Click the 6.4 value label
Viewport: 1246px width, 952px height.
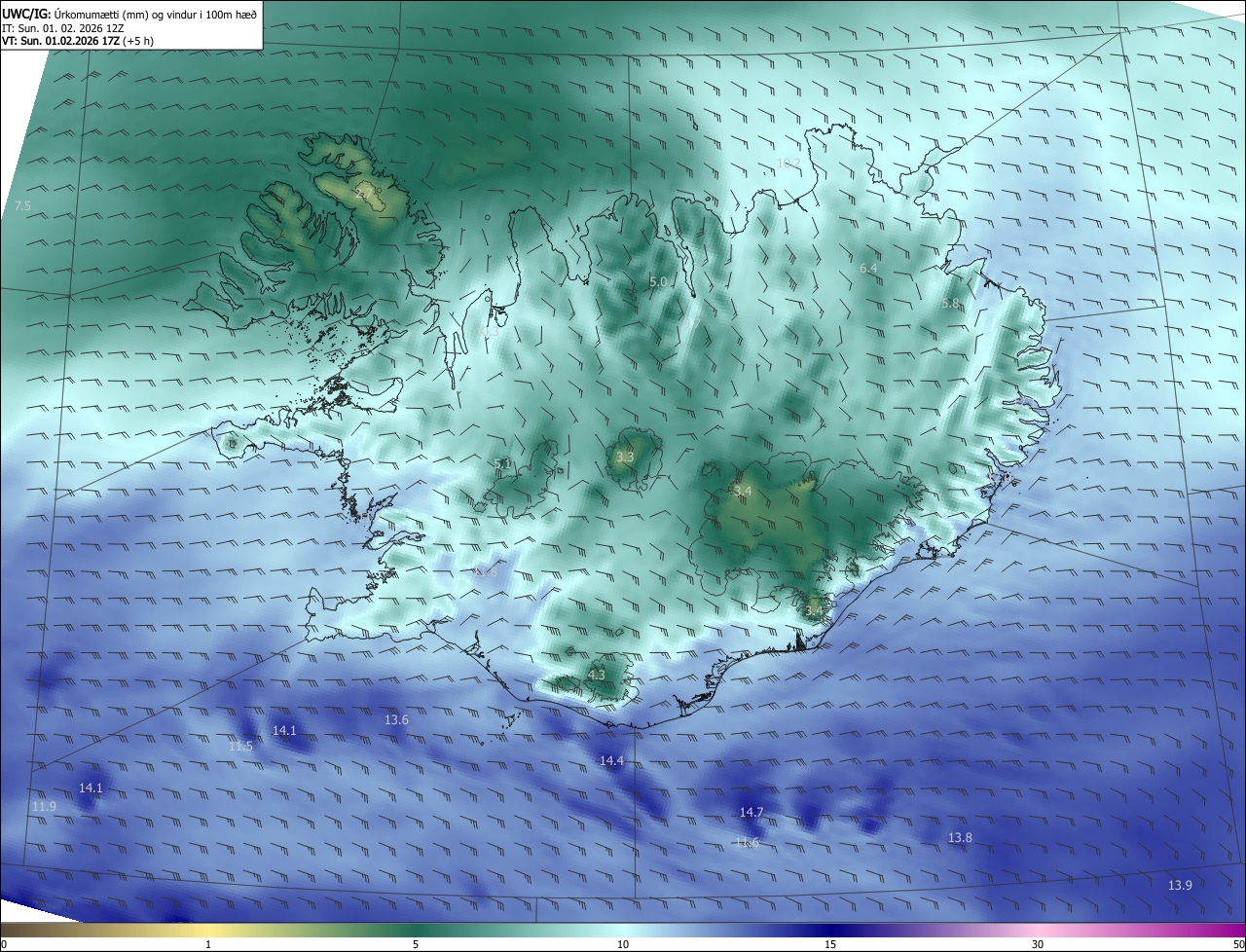click(868, 268)
